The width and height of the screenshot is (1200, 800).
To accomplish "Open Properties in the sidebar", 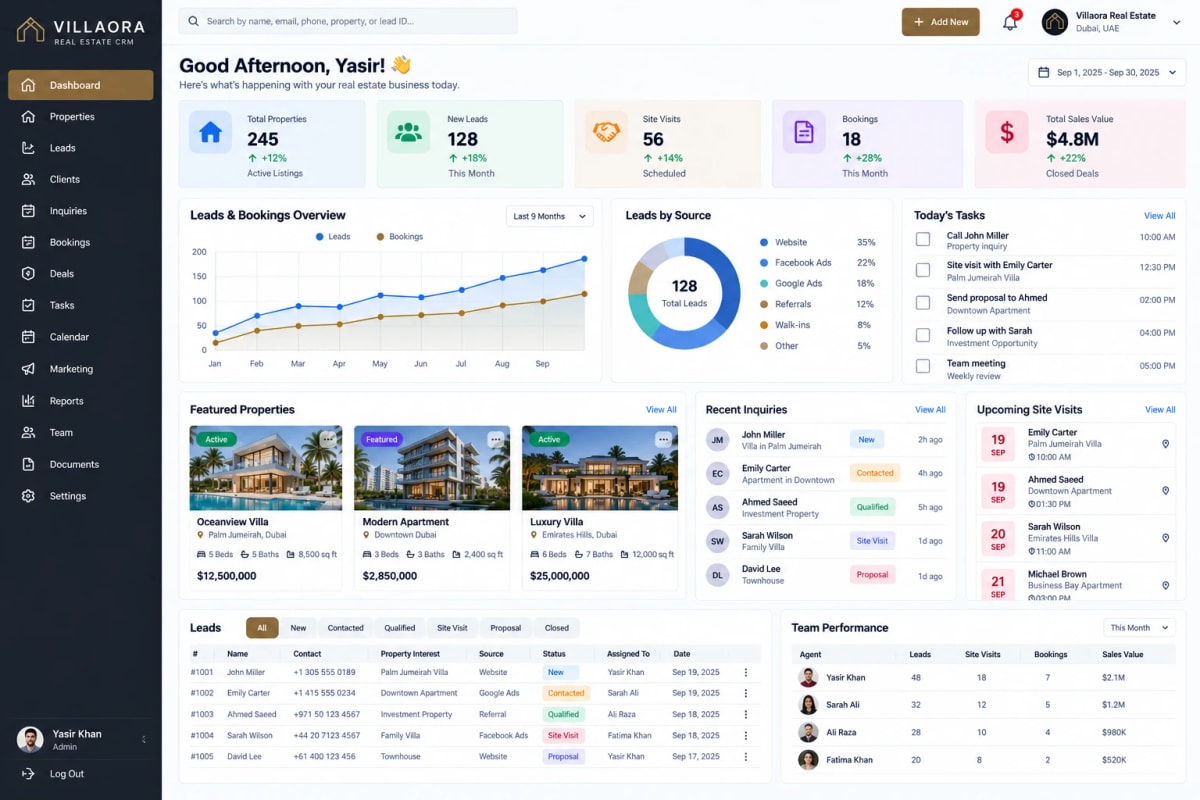I will (x=80, y=117).
